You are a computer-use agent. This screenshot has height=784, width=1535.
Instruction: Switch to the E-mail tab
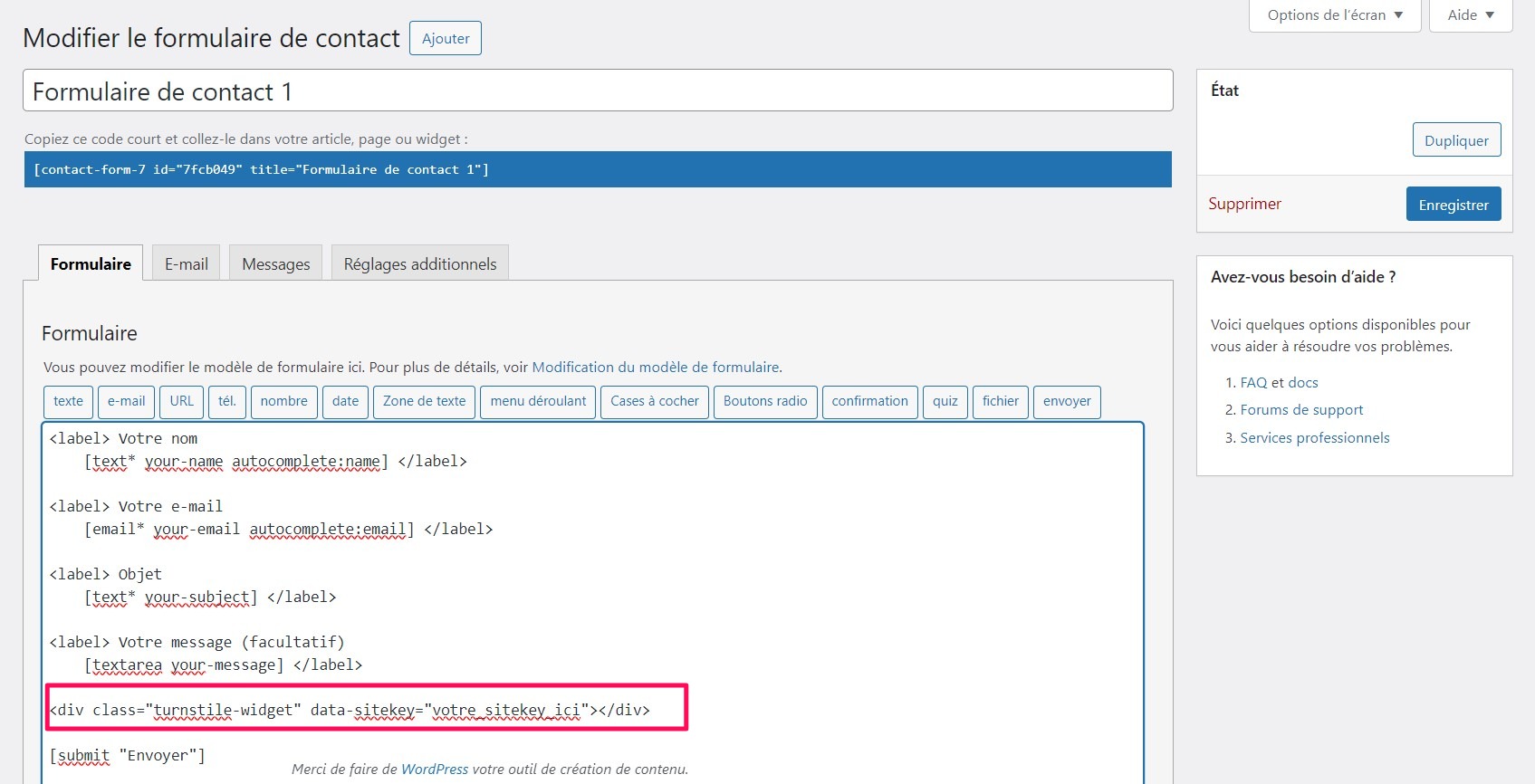coord(187,263)
